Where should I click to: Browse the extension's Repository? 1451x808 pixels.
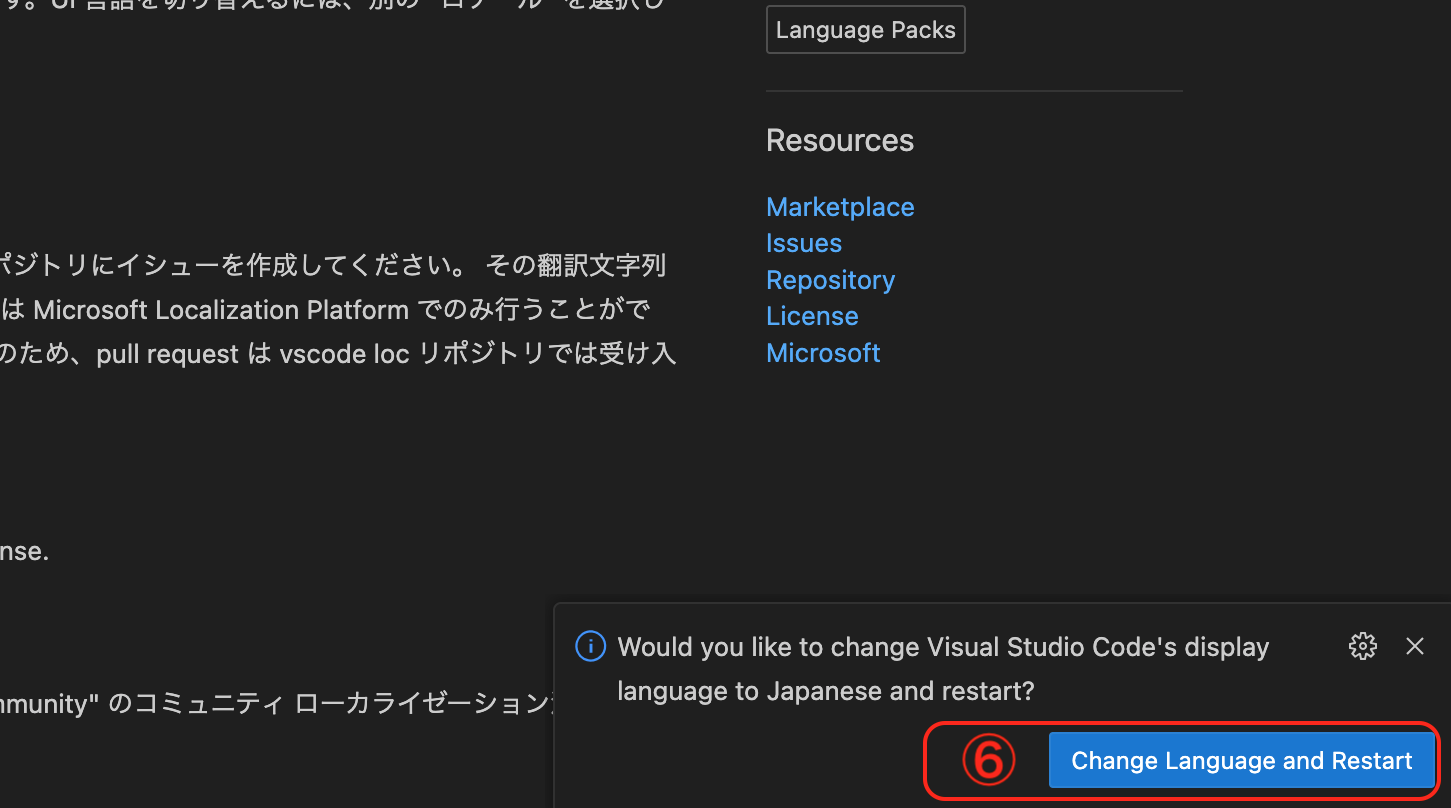tap(830, 280)
